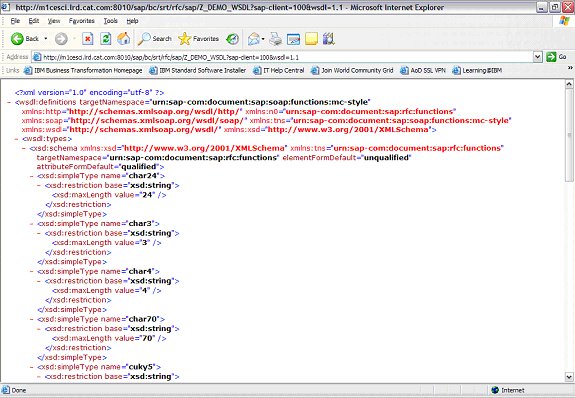Click the Edit page toolbar icon
The image size is (575, 398).
coord(293,39)
